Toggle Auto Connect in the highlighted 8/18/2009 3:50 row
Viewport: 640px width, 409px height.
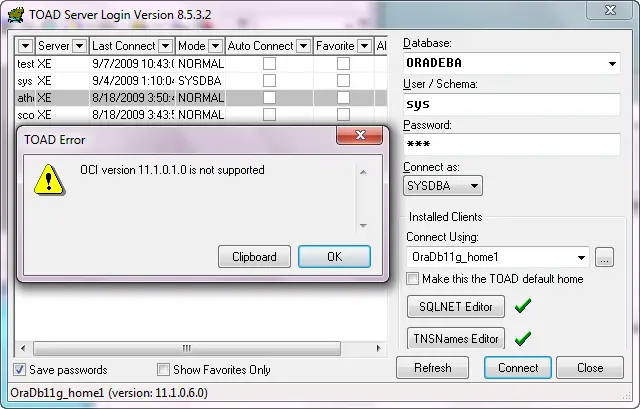point(269,98)
